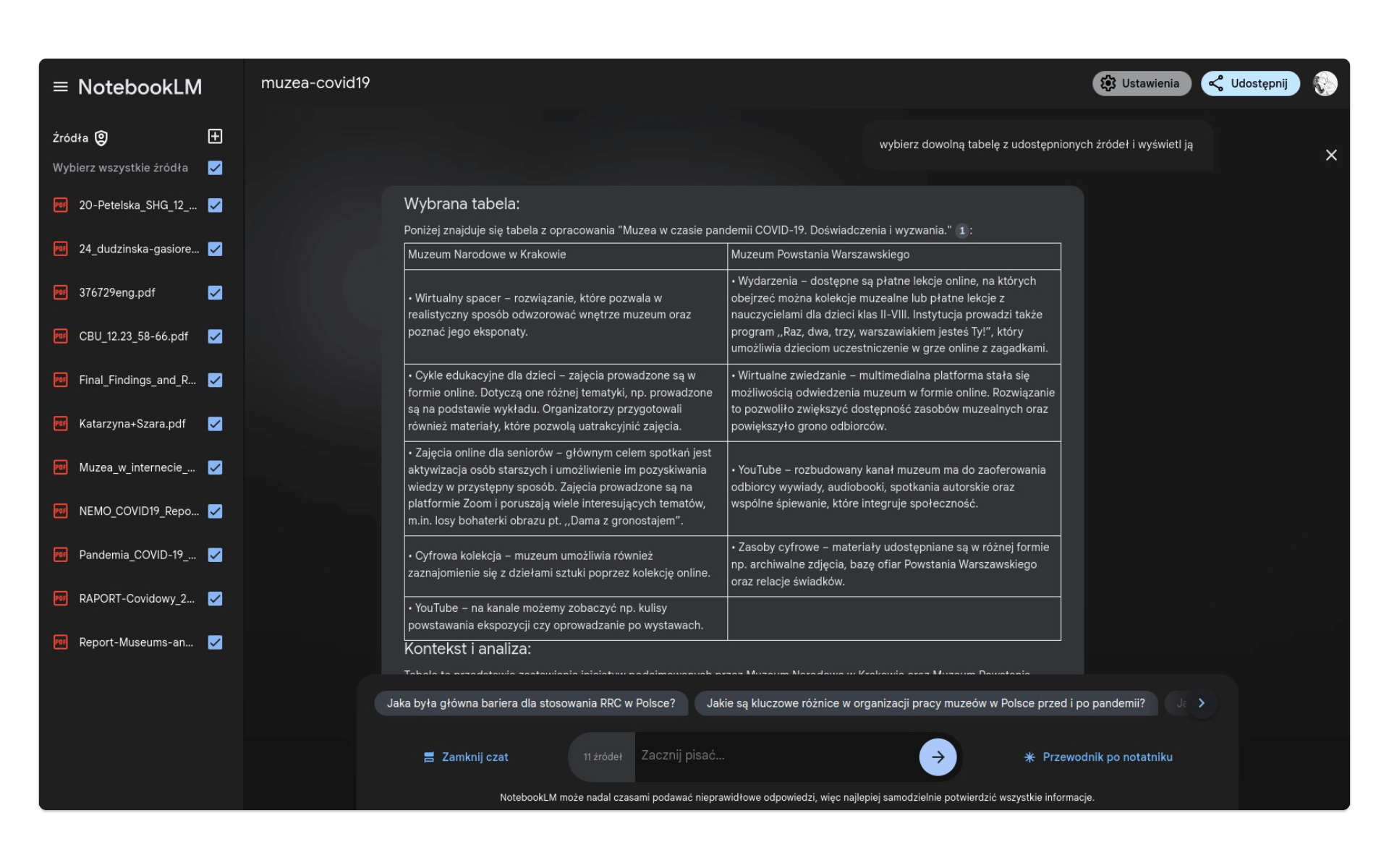The height and width of the screenshot is (868, 1389).
Task: Uncheck the NEMO_COVID19_Repo source checkbox
Action: coord(215,511)
